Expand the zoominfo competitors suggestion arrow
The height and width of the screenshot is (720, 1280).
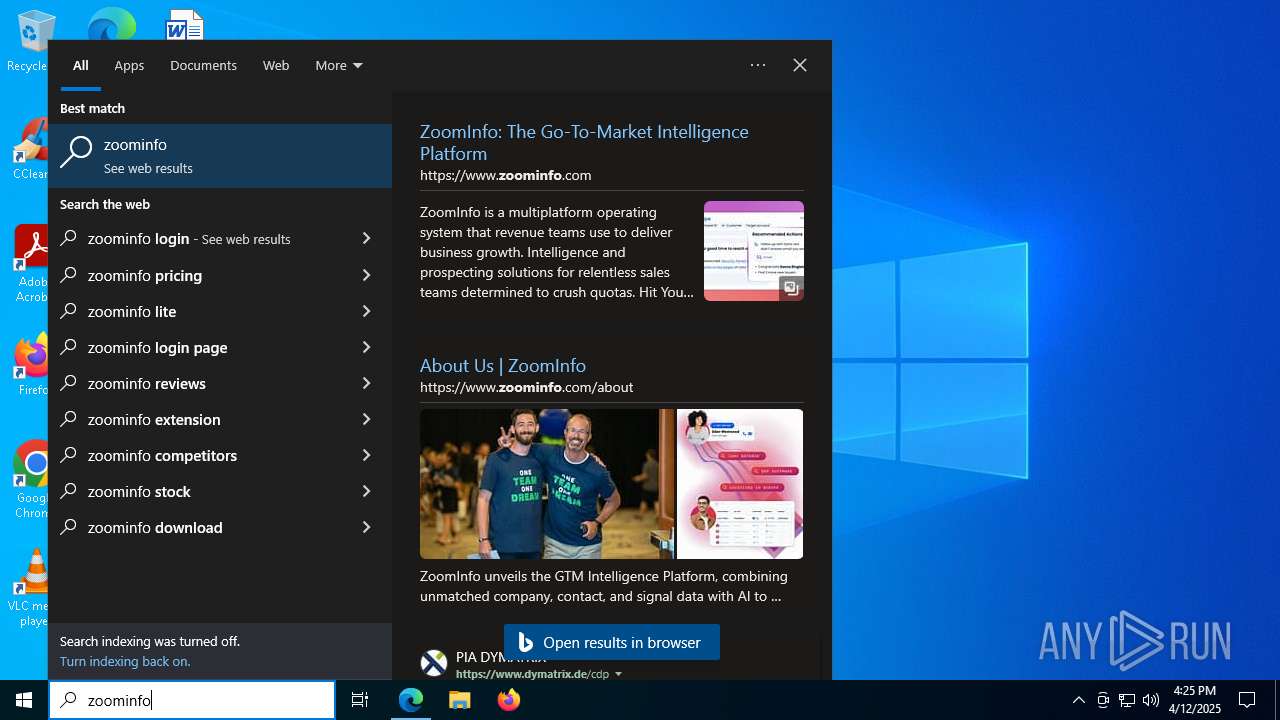pos(366,455)
